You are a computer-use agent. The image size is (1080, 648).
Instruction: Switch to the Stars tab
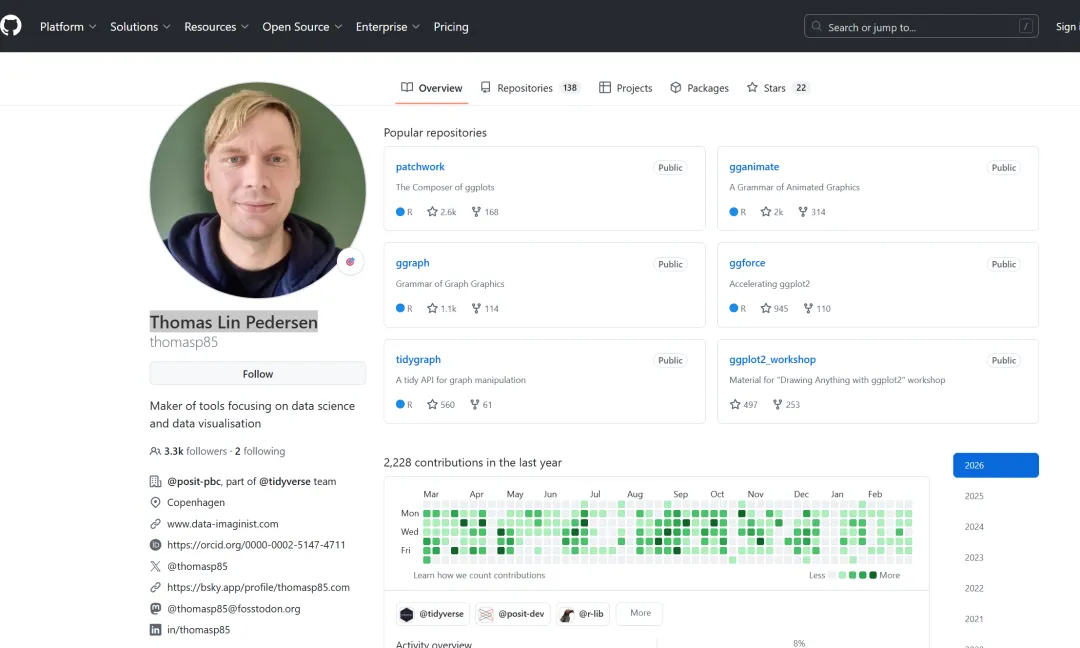pyautogui.click(x=778, y=87)
